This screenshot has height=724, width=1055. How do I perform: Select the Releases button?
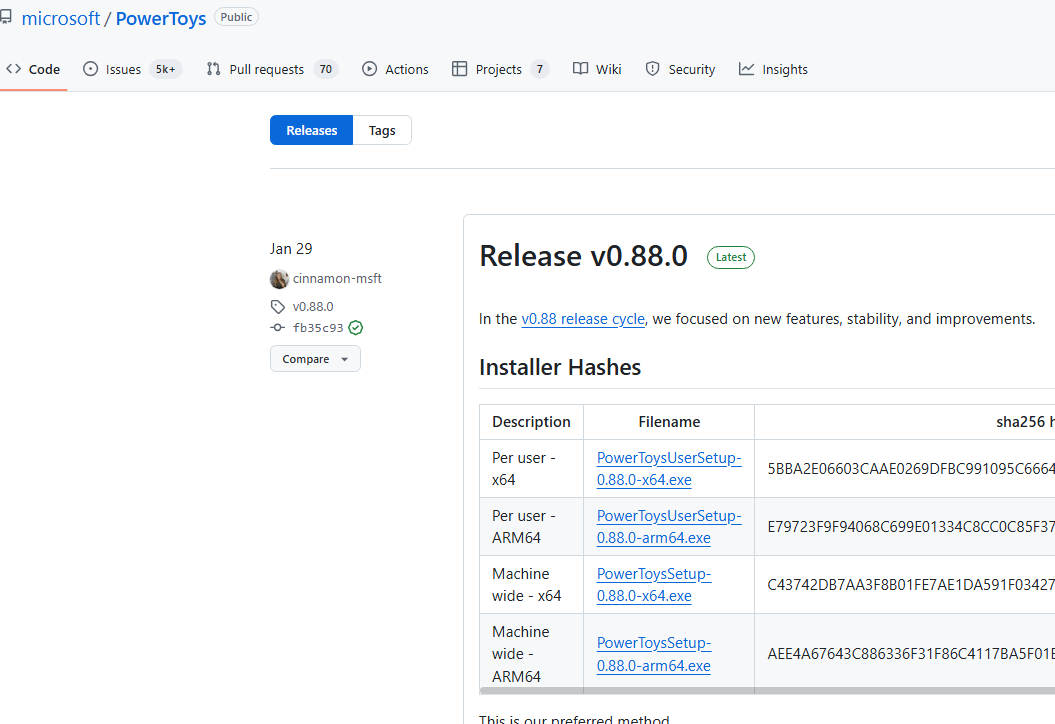click(312, 131)
